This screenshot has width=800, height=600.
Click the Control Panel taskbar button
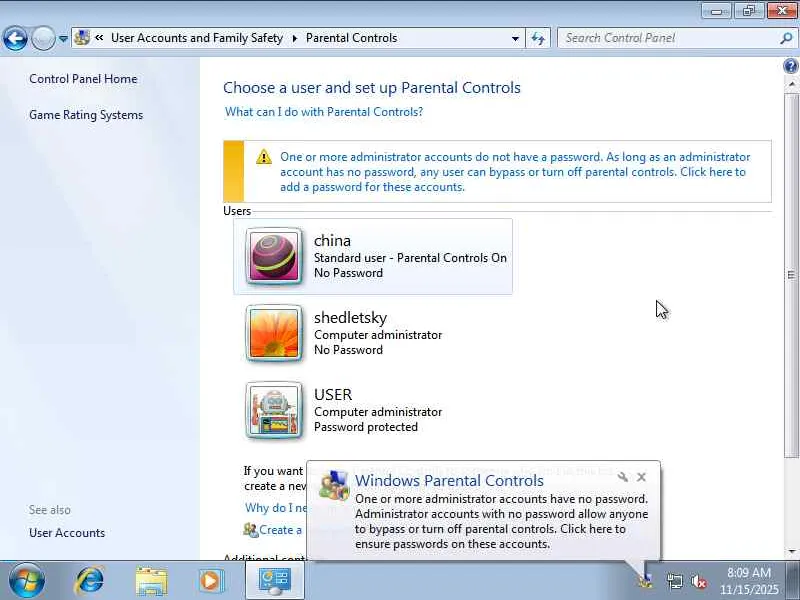(275, 581)
